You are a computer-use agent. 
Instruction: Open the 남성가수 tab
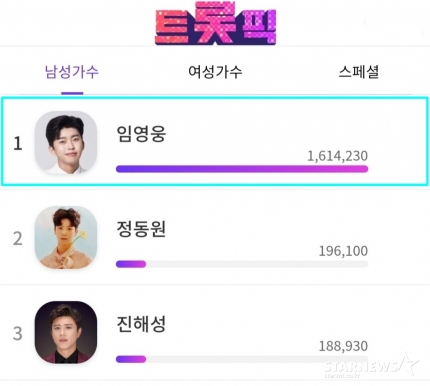tap(72, 72)
